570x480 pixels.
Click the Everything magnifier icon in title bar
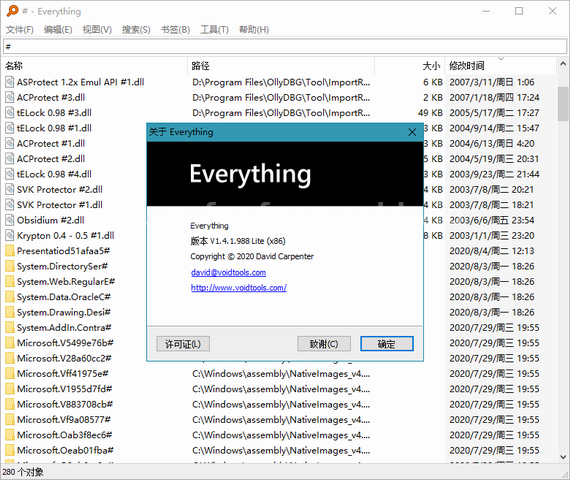pos(12,11)
